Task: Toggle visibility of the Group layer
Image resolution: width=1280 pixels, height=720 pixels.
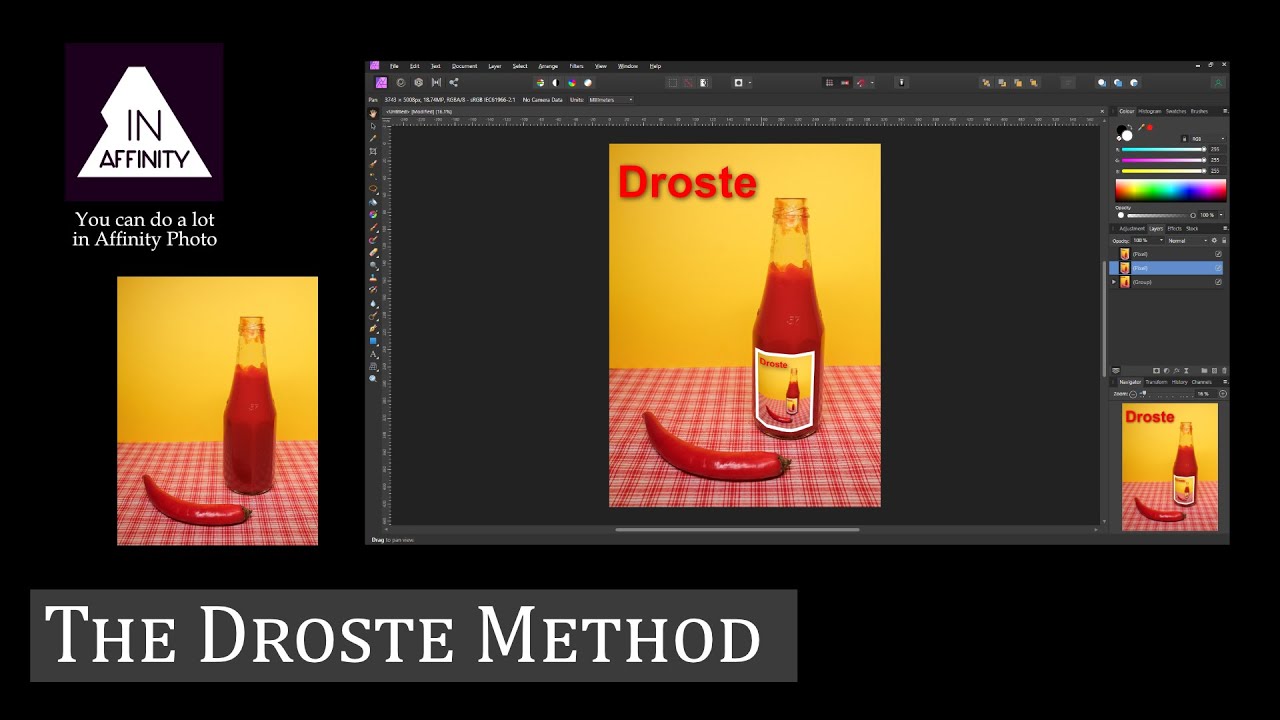Action: tap(1218, 282)
